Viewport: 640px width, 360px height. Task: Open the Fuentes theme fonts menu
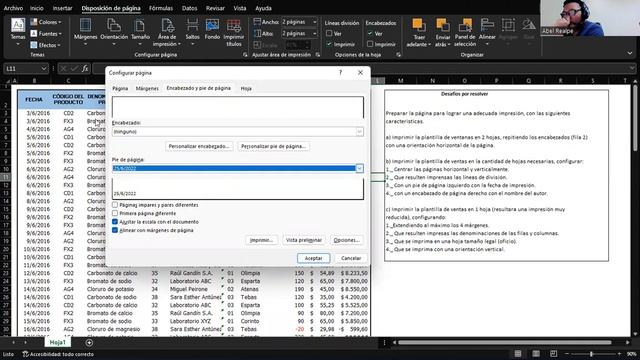coord(46,33)
